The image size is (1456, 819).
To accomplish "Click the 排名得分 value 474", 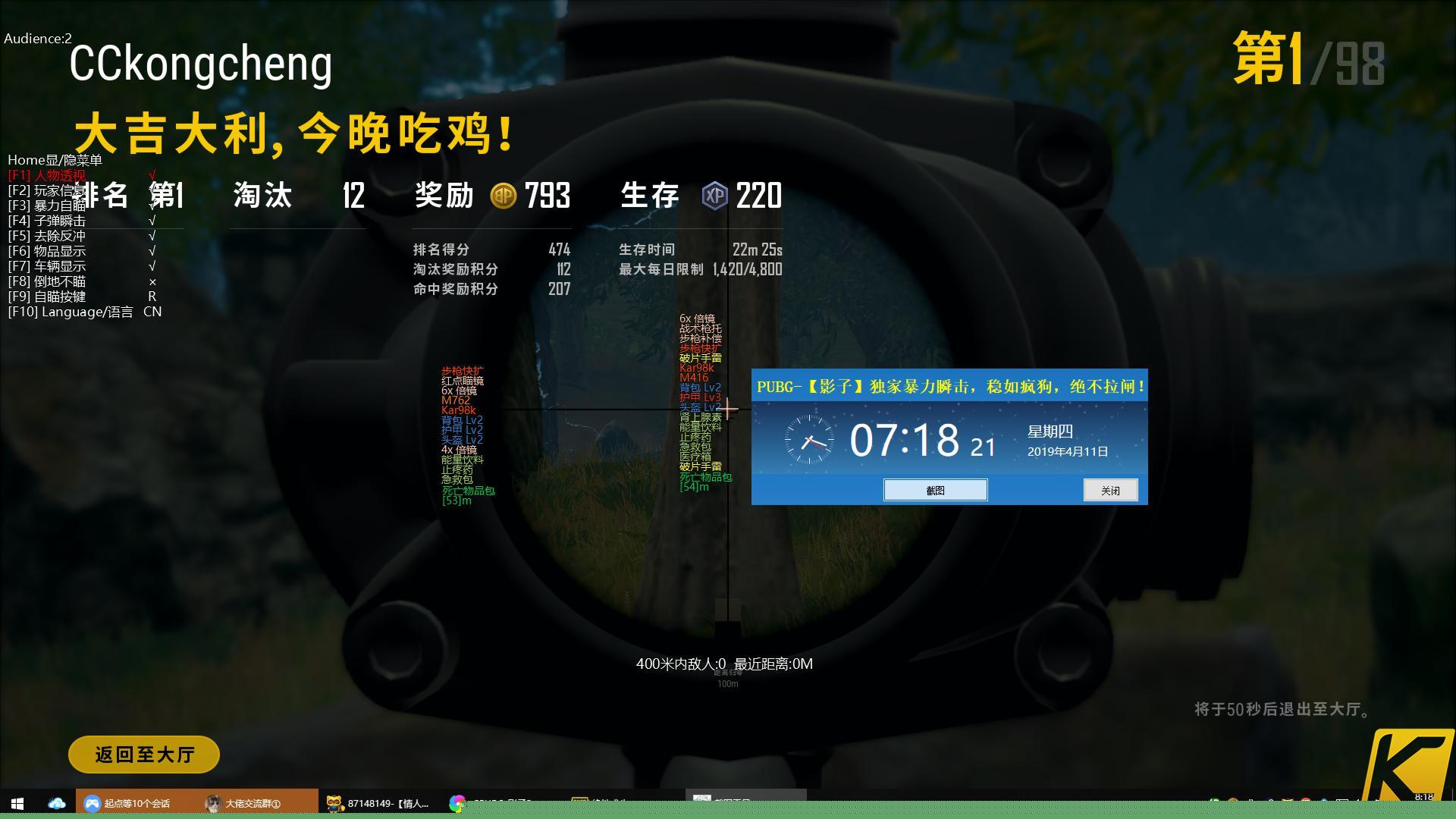I will coord(560,249).
